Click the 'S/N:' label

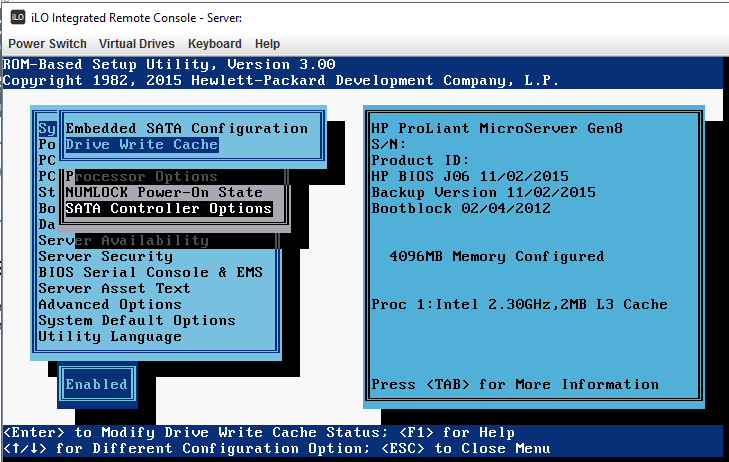point(389,145)
